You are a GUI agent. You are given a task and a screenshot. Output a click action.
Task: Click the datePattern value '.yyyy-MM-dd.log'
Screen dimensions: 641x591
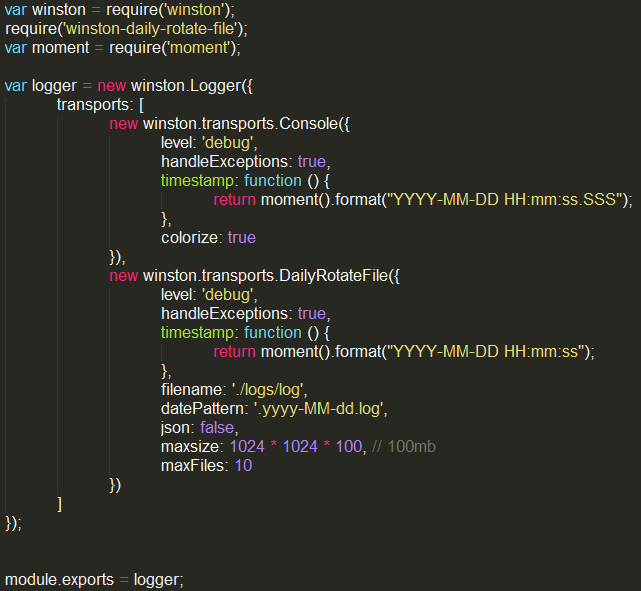pos(318,408)
